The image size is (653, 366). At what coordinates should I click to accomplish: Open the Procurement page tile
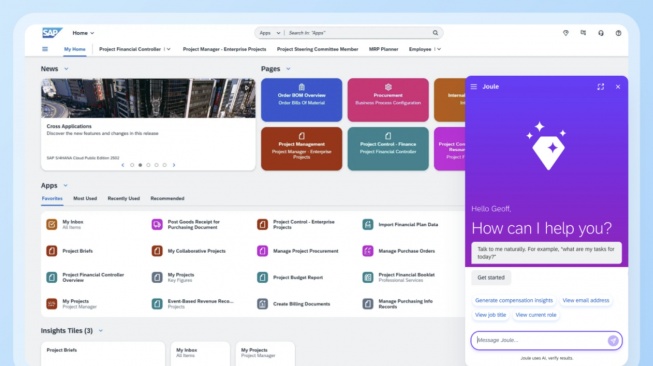[x=388, y=100]
